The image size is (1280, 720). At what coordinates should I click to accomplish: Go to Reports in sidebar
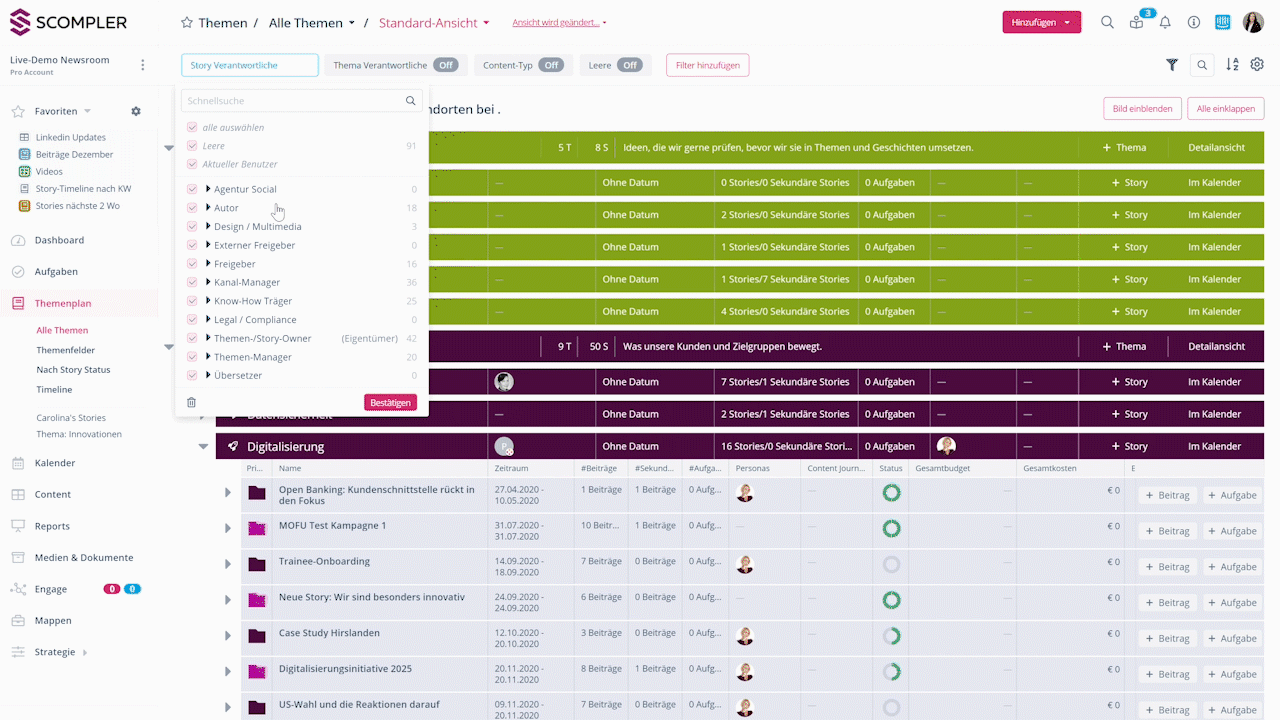point(52,526)
